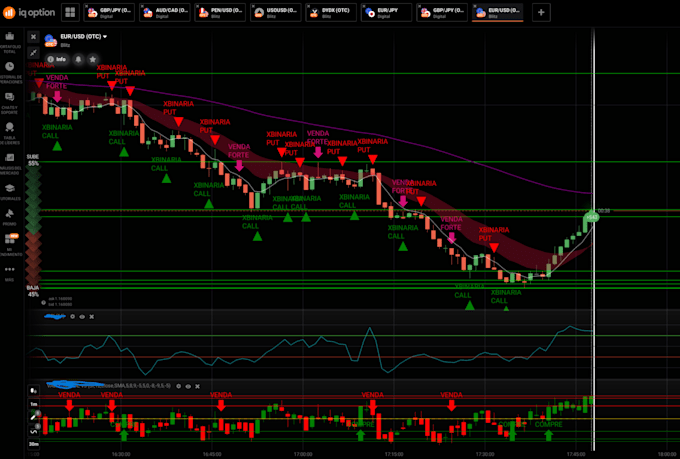Viewport: 680px width, 459px height.
Task: Open Promo in the sidebar
Action: 10,217
